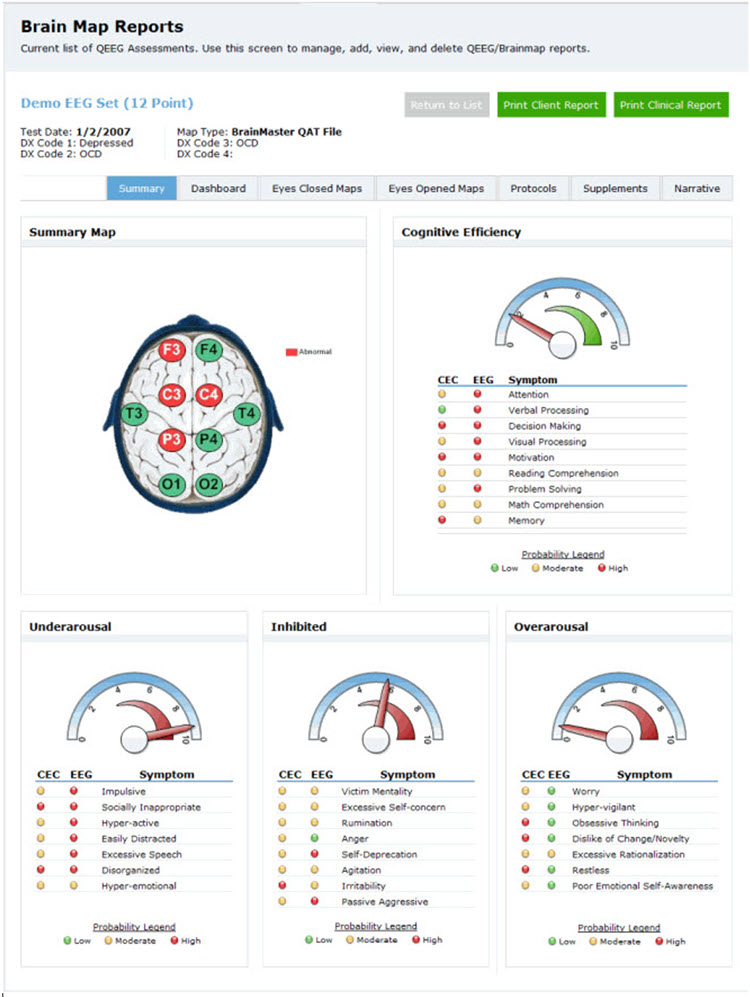Click the Print Clinical Report button
This screenshot has width=750, height=997.
[x=671, y=105]
